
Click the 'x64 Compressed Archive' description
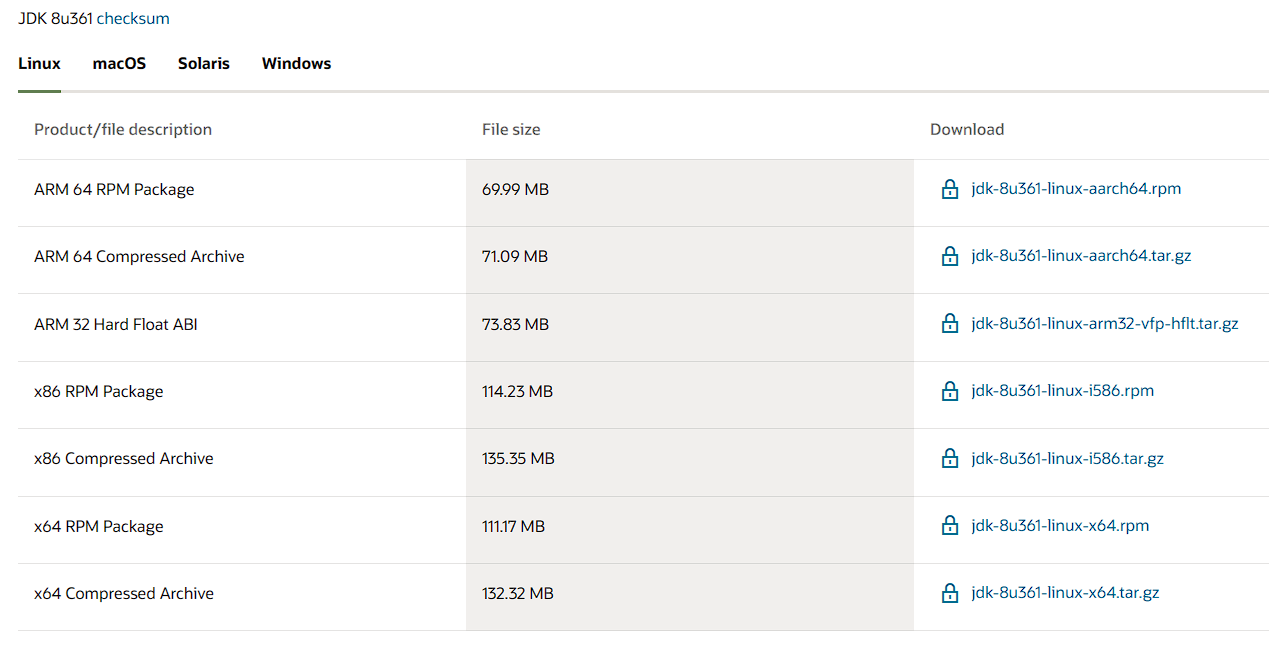point(124,593)
